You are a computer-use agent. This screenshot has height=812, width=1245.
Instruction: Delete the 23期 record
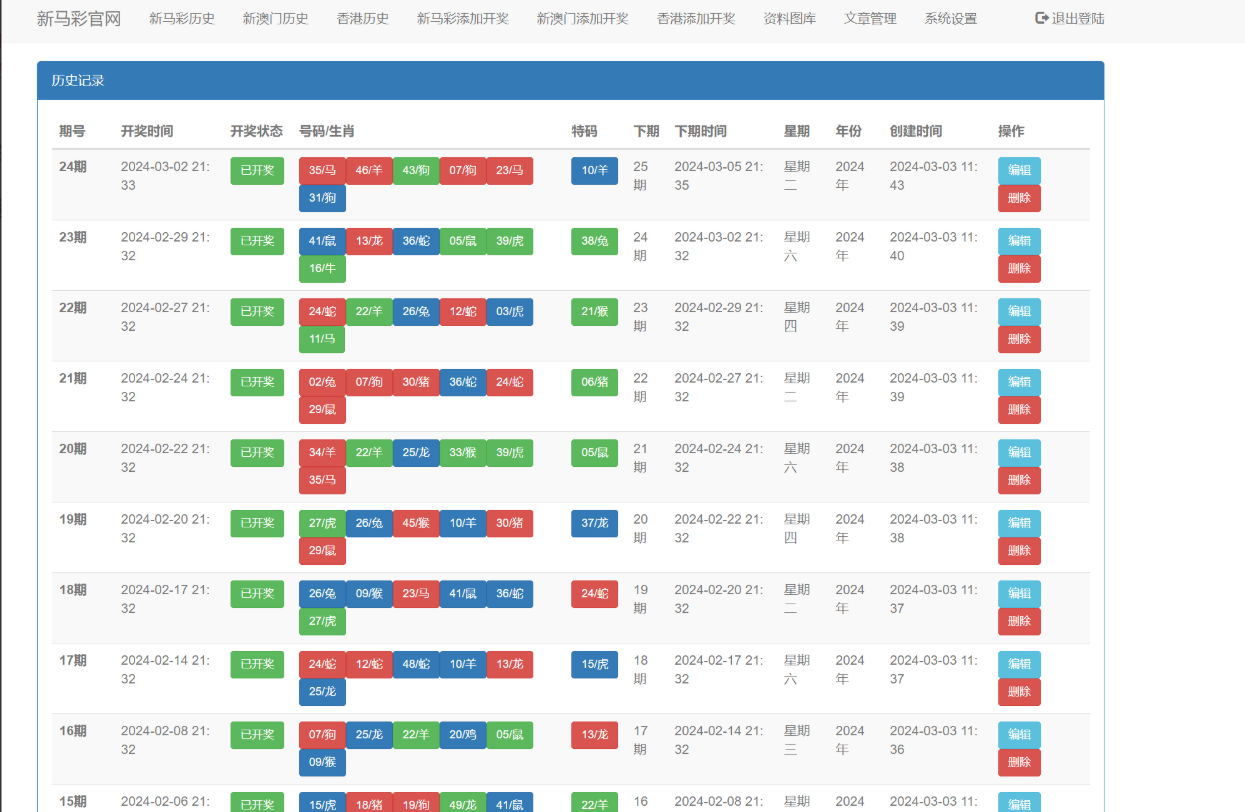point(1019,269)
